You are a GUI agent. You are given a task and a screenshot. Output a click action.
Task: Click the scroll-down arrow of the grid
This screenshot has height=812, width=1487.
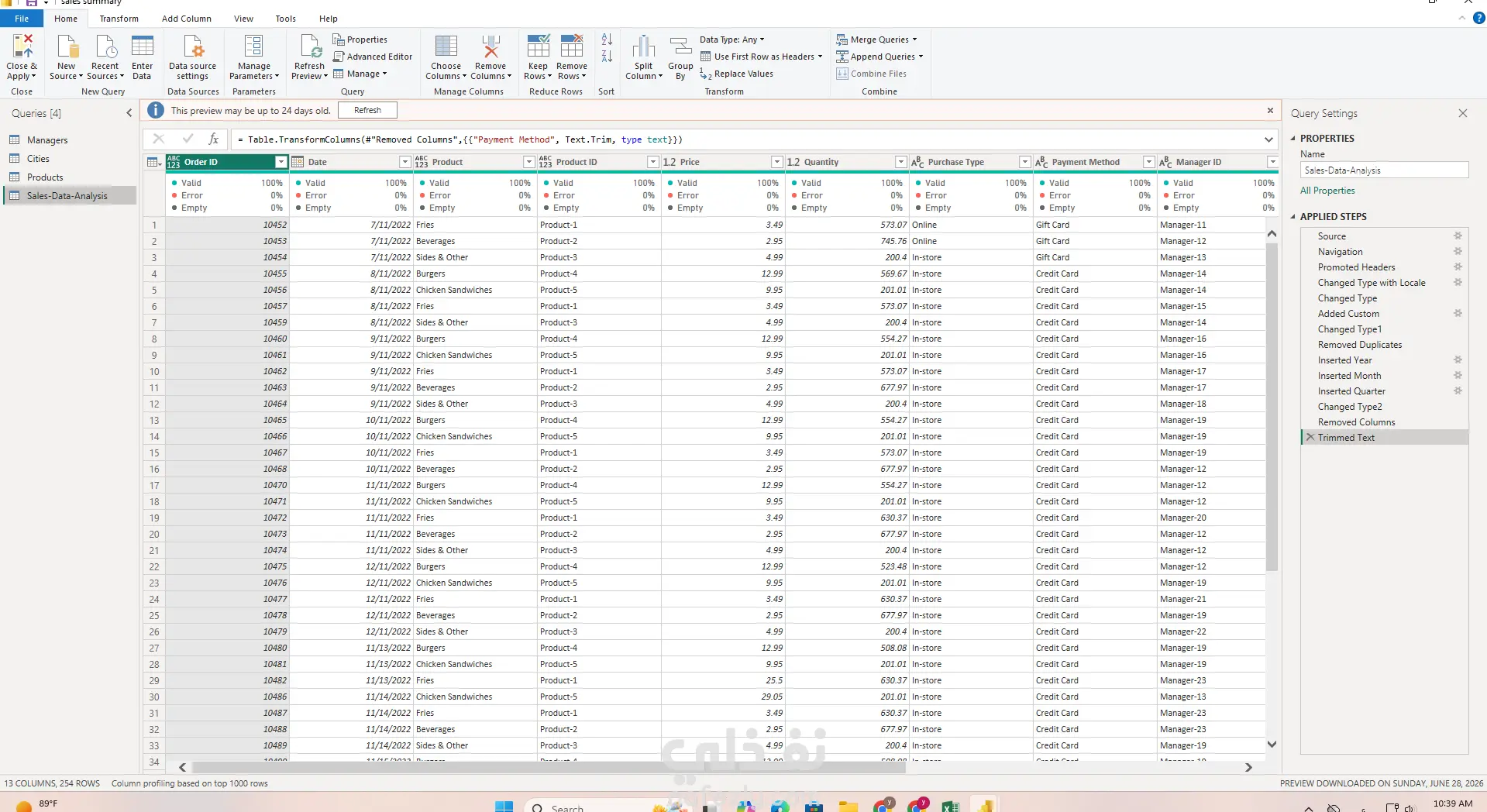pyautogui.click(x=1272, y=745)
